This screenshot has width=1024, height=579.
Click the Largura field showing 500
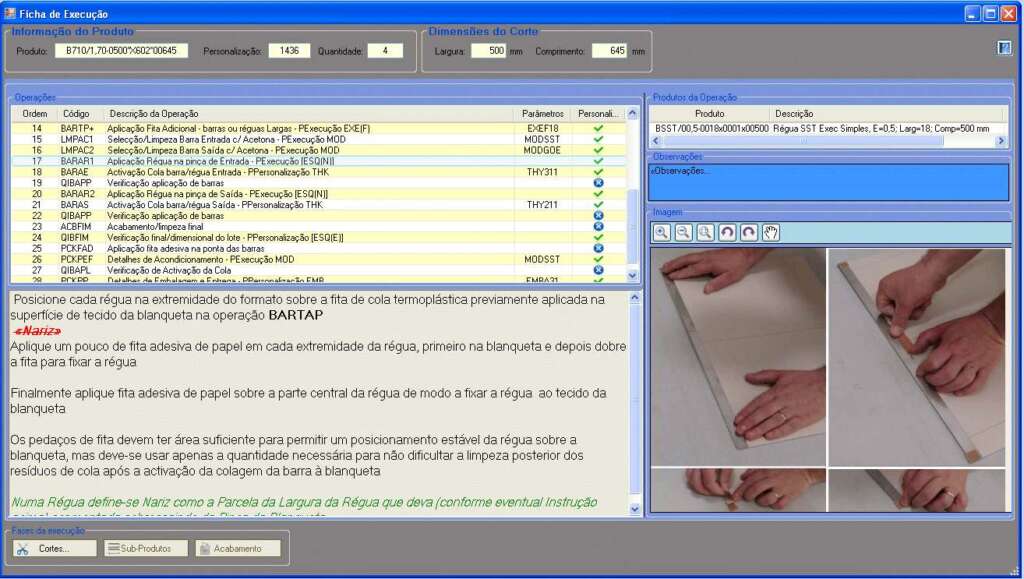click(488, 51)
